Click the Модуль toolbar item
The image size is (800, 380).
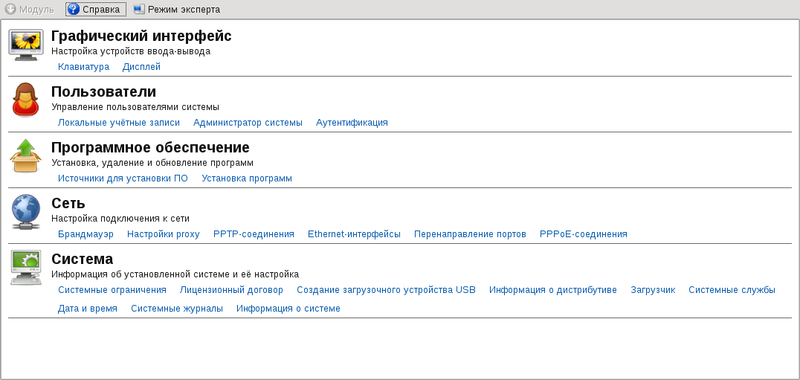pos(29,10)
